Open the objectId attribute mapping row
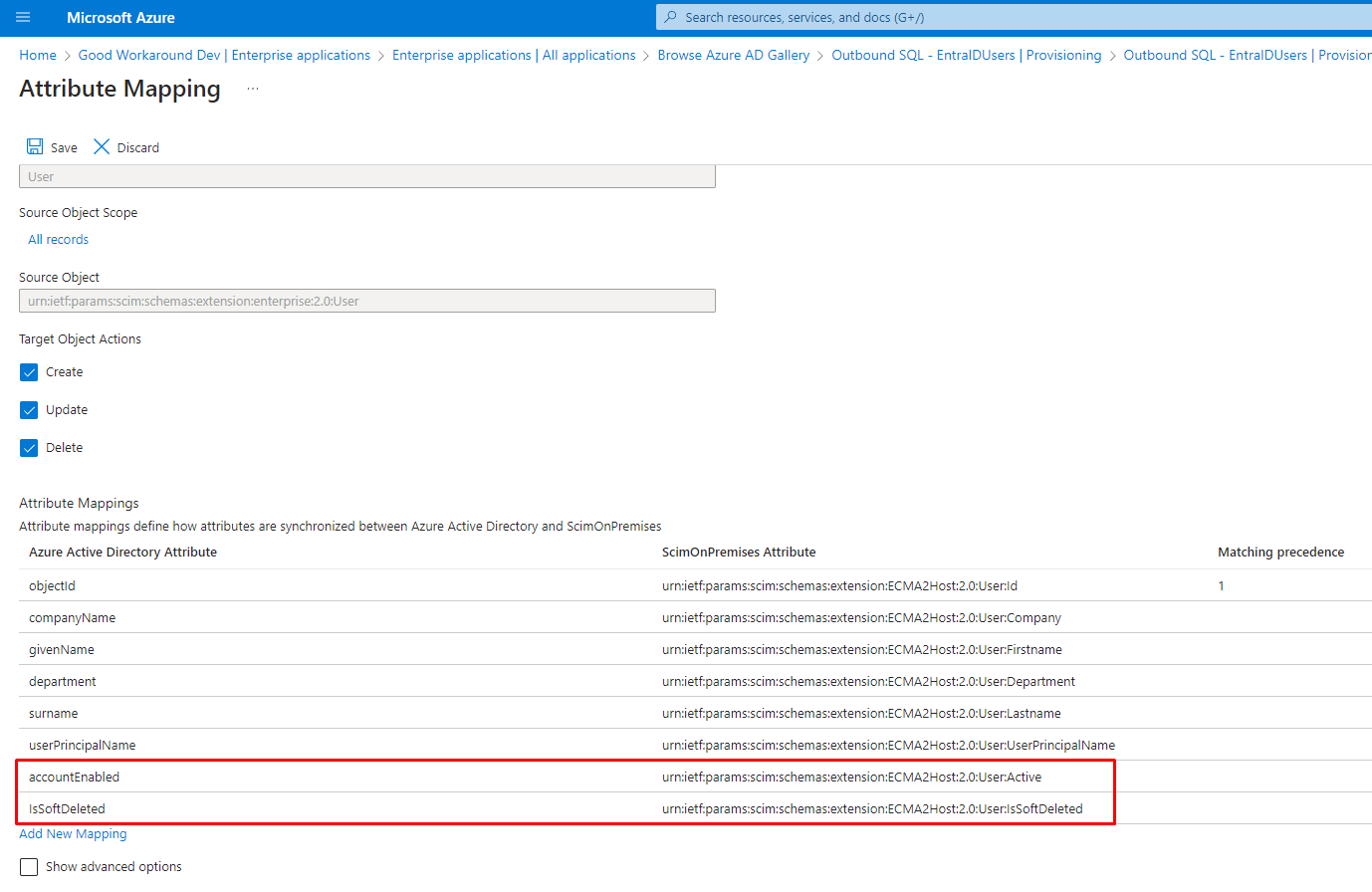This screenshot has height=892, width=1372. click(52, 586)
